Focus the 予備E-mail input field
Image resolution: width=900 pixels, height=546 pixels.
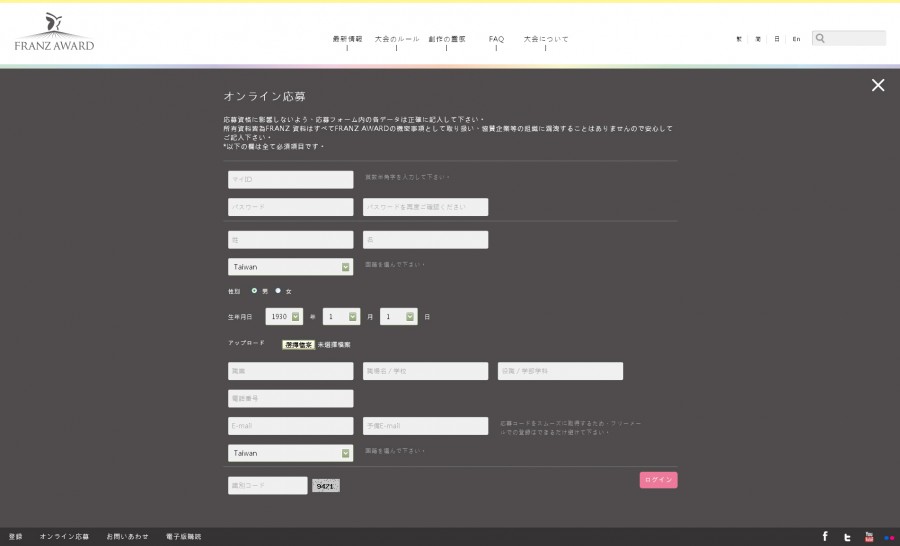pyautogui.click(x=425, y=426)
